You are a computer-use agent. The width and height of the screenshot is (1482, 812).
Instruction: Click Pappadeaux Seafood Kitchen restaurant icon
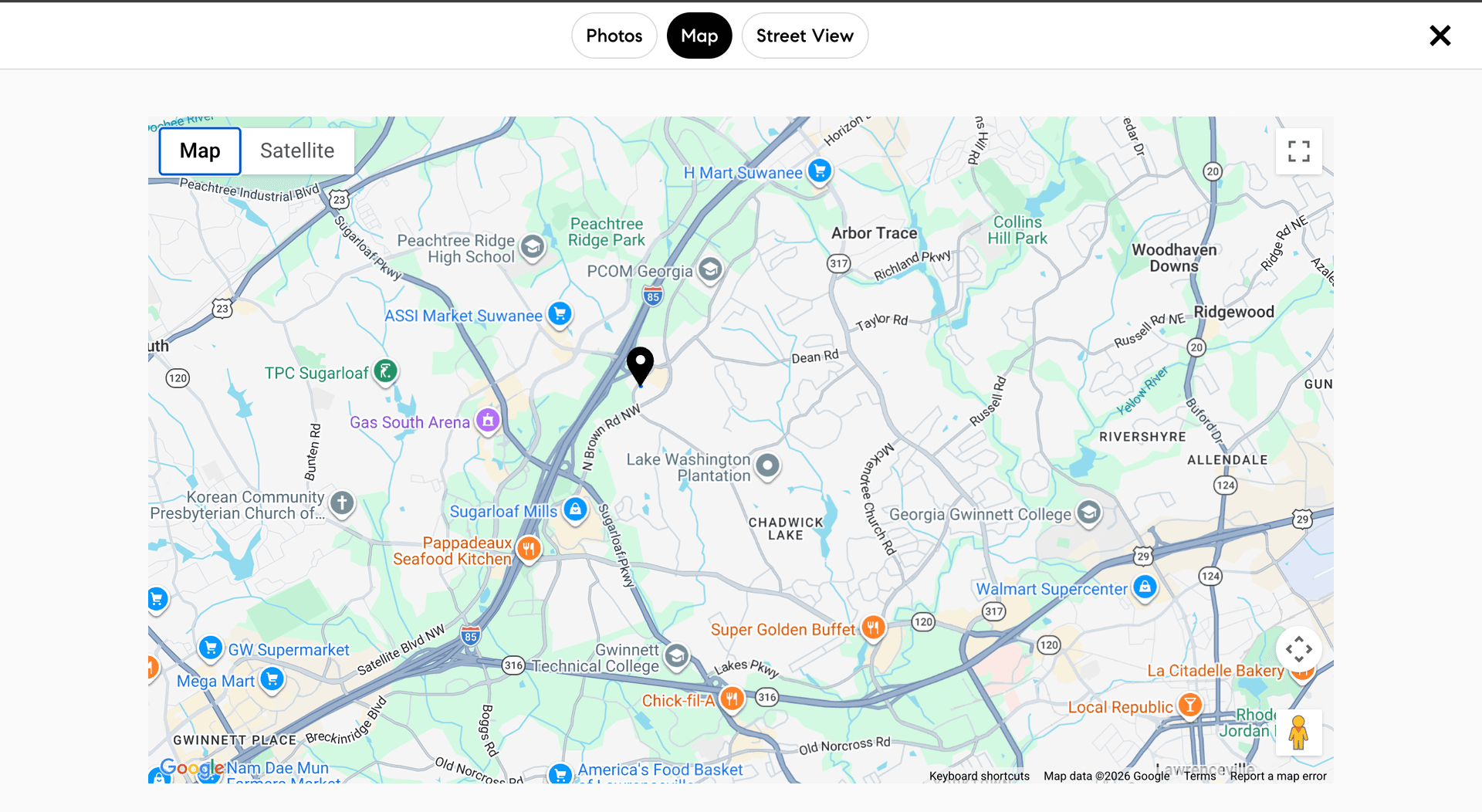[529, 549]
